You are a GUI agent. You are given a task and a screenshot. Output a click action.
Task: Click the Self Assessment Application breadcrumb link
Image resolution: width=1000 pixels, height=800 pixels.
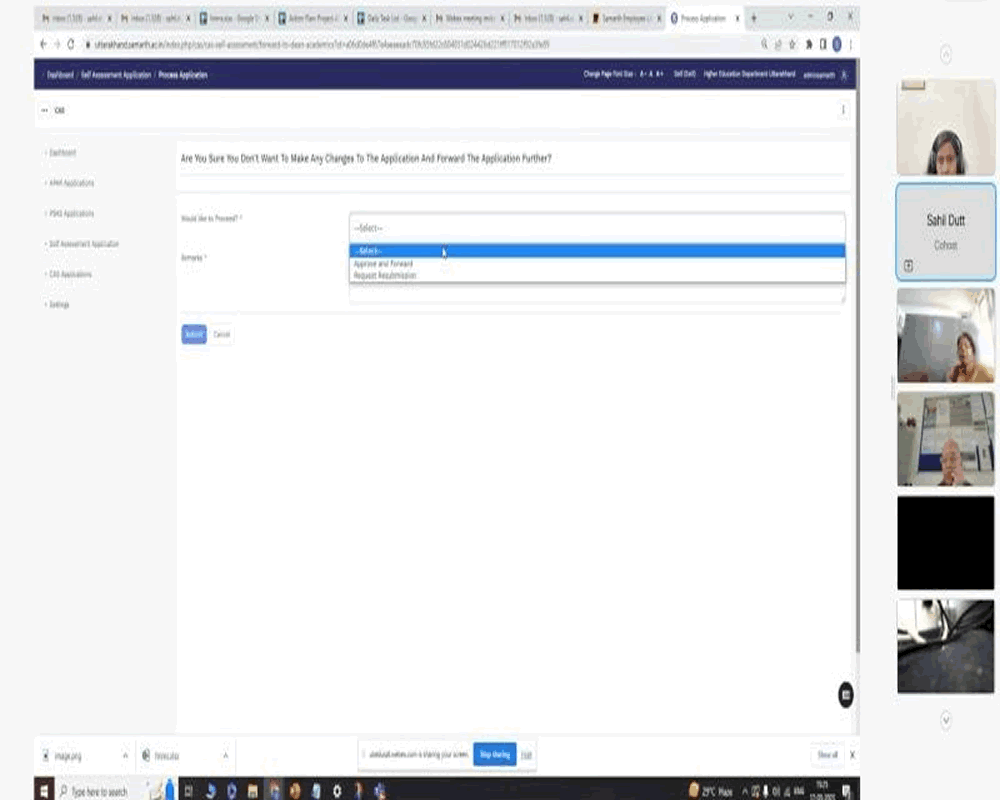(116, 75)
